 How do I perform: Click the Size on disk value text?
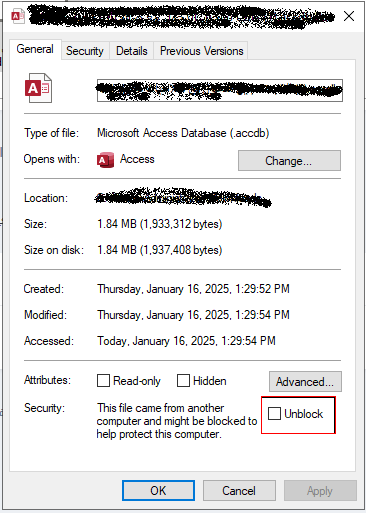[x=160, y=250]
